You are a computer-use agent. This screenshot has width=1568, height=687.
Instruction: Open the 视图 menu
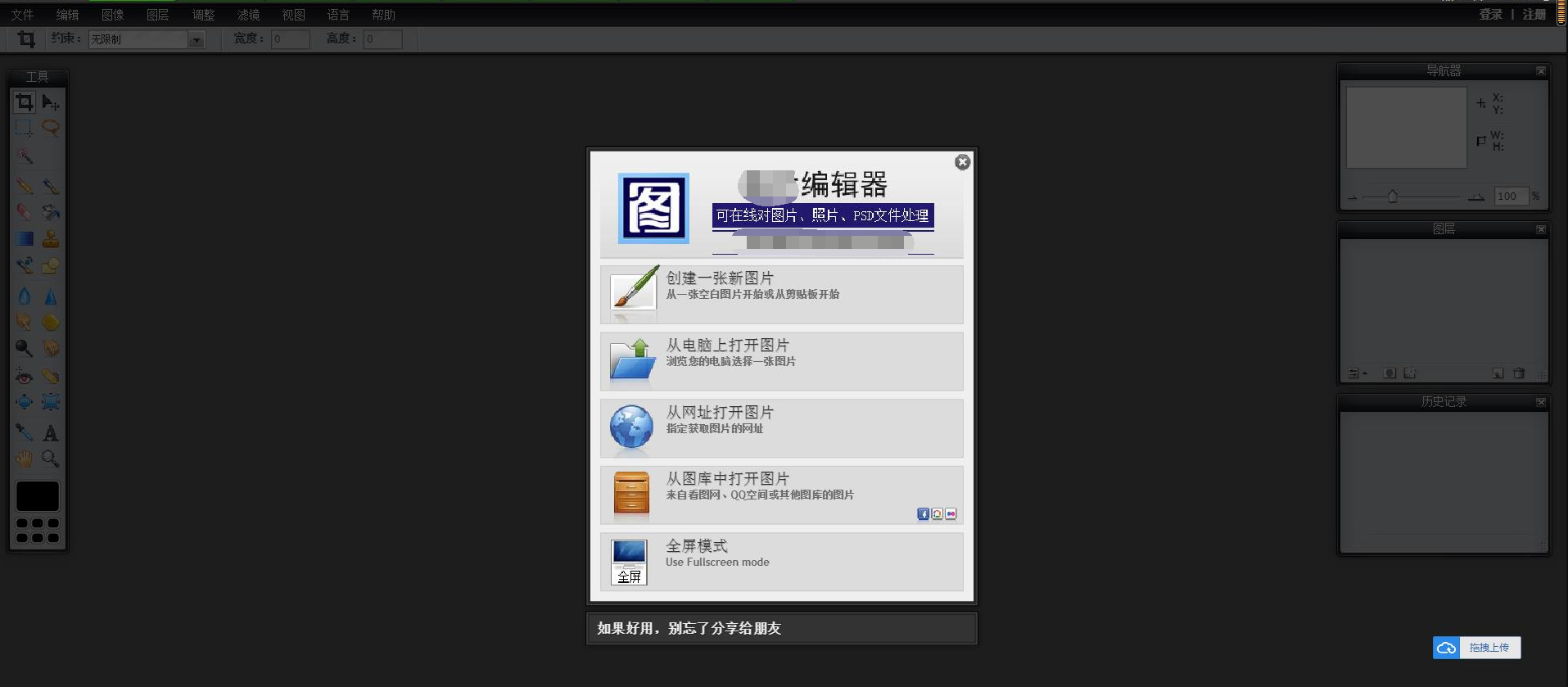click(293, 15)
